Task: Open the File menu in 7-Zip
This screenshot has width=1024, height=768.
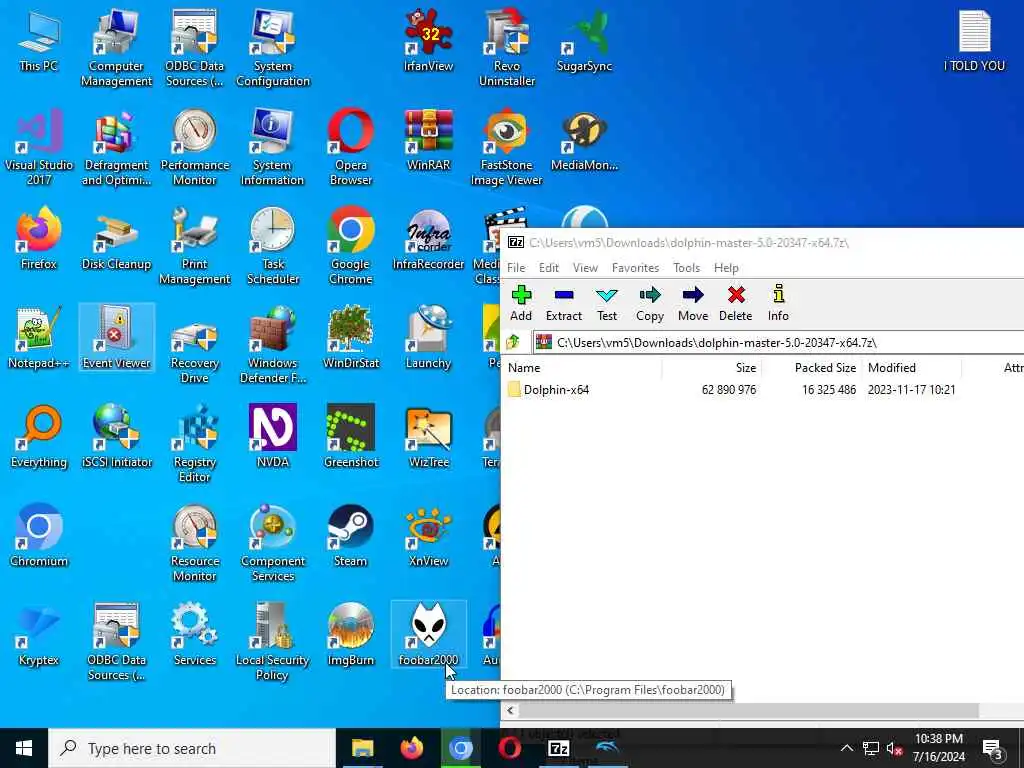Action: point(516,268)
